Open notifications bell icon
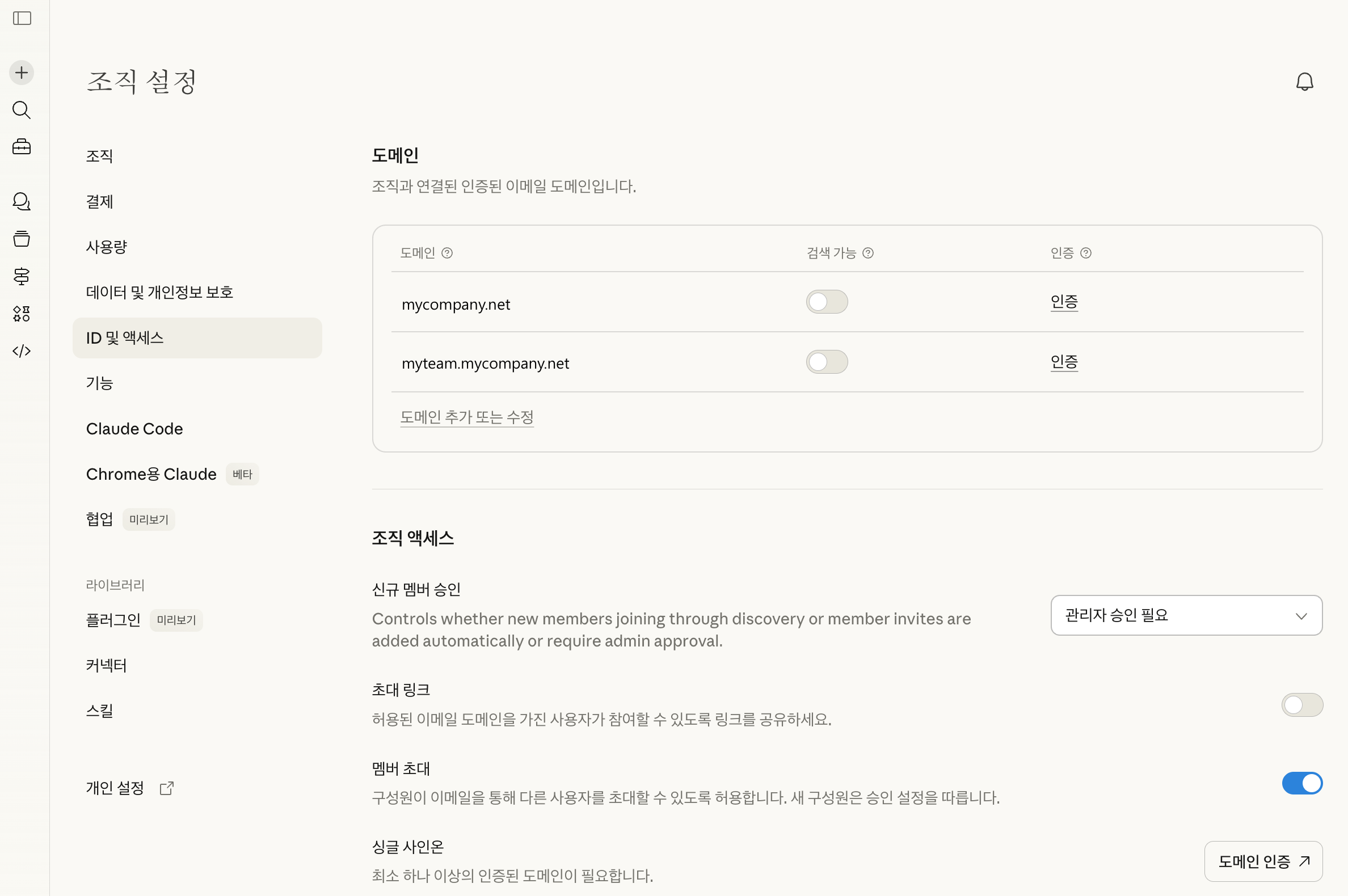1348x896 pixels. 1304,82
